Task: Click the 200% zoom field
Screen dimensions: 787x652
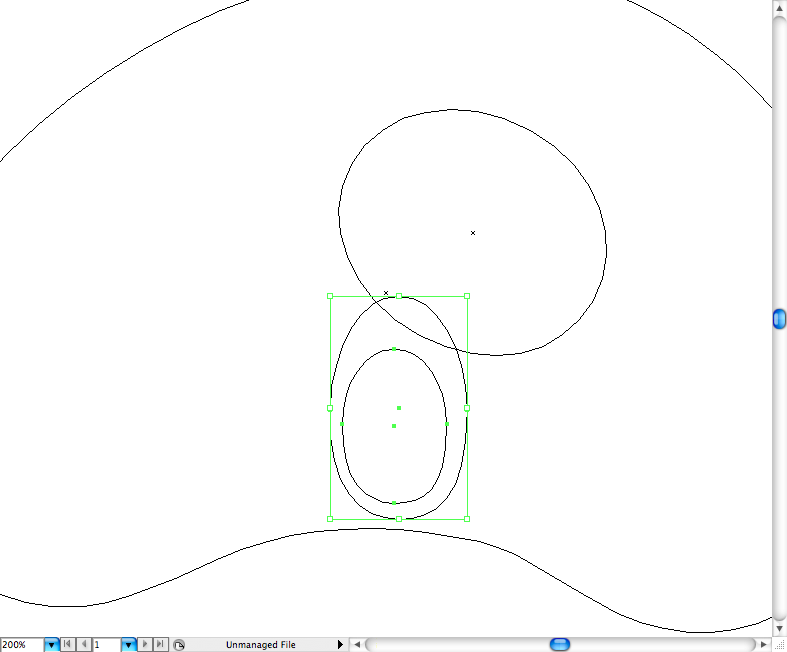Action: [21, 645]
